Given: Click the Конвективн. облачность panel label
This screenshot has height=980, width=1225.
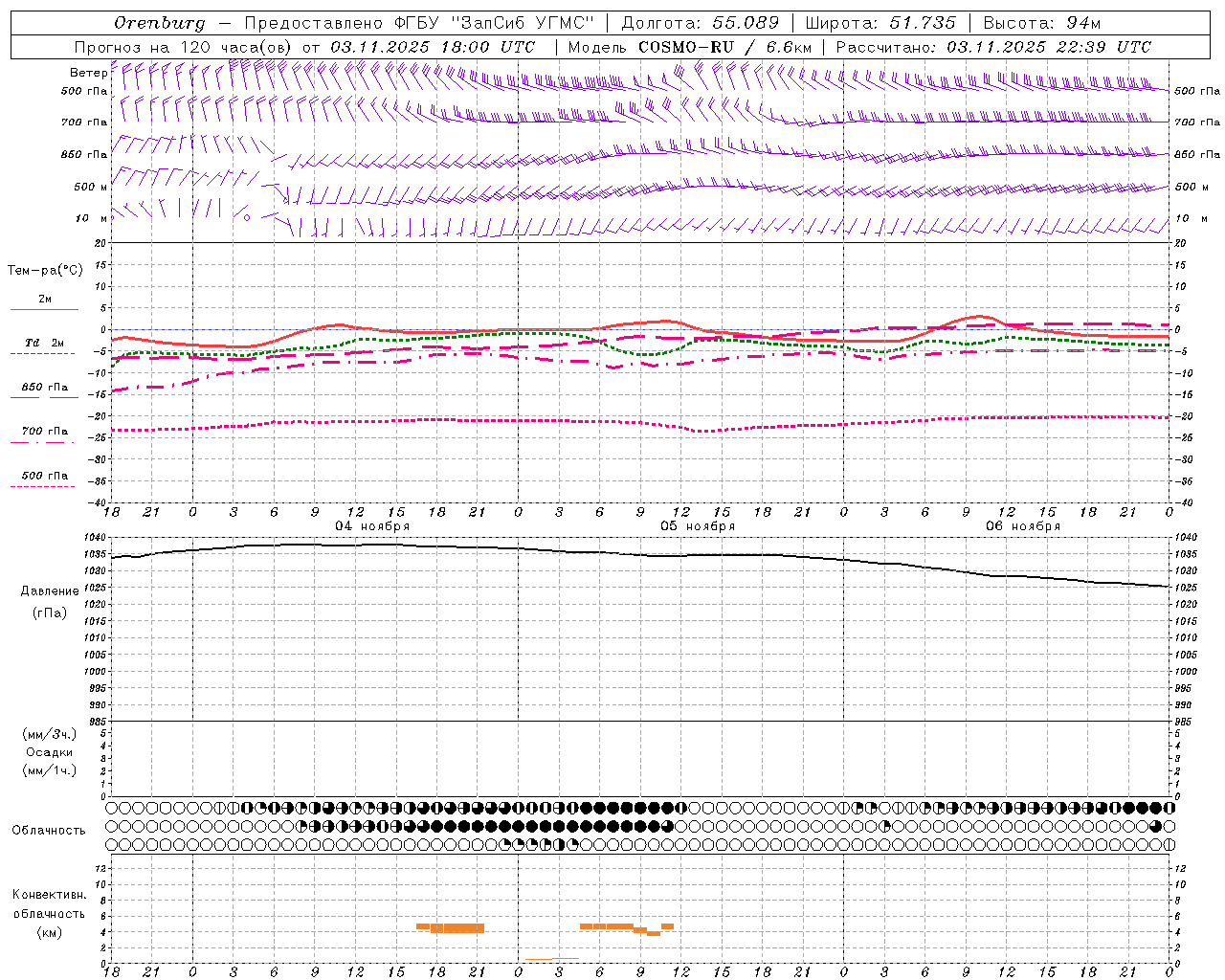Looking at the screenshot, I should click(x=49, y=913).
